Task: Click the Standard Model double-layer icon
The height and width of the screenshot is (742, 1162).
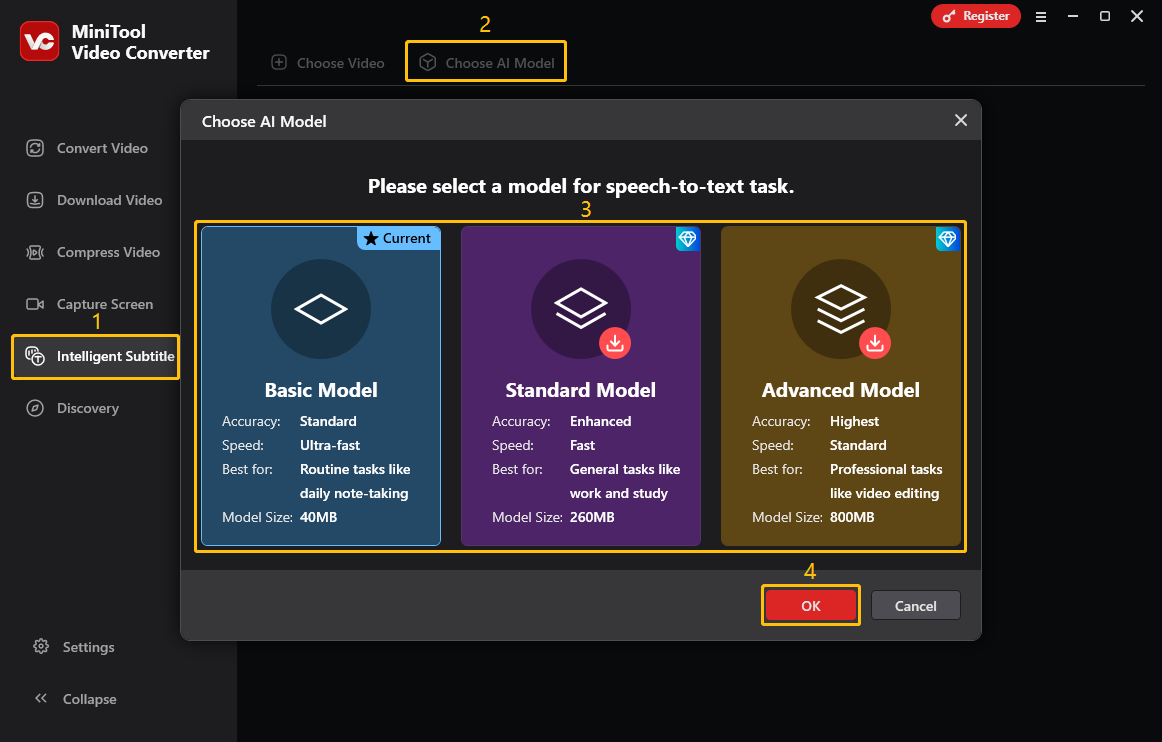Action: tap(580, 308)
